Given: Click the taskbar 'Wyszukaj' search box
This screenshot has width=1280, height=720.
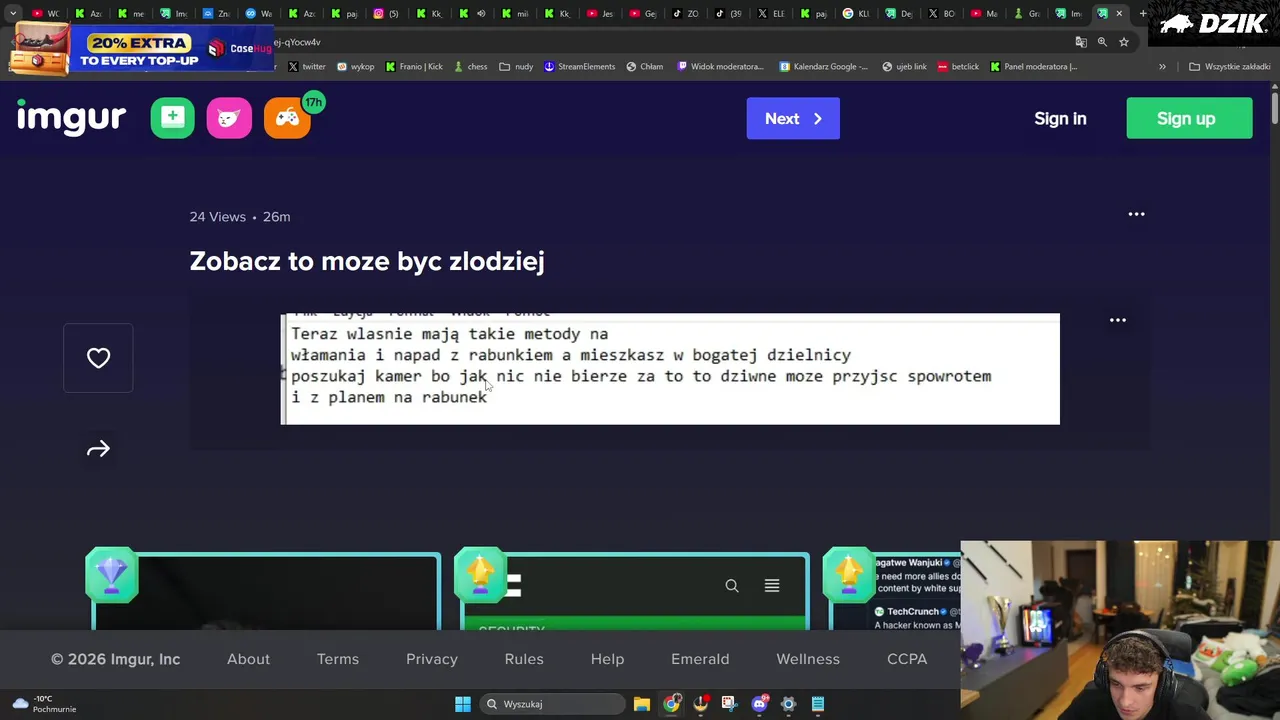Looking at the screenshot, I should click(x=552, y=704).
